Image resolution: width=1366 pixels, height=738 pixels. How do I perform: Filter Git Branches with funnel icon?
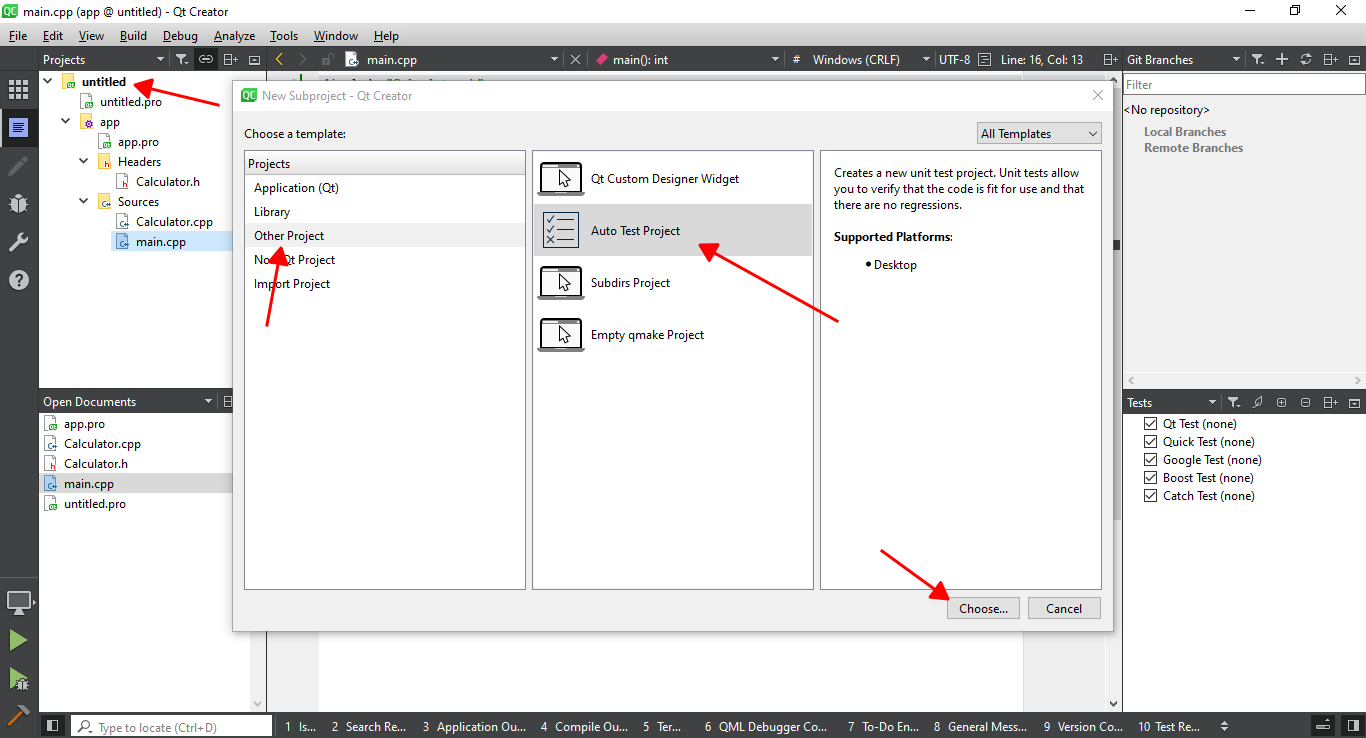1259,60
